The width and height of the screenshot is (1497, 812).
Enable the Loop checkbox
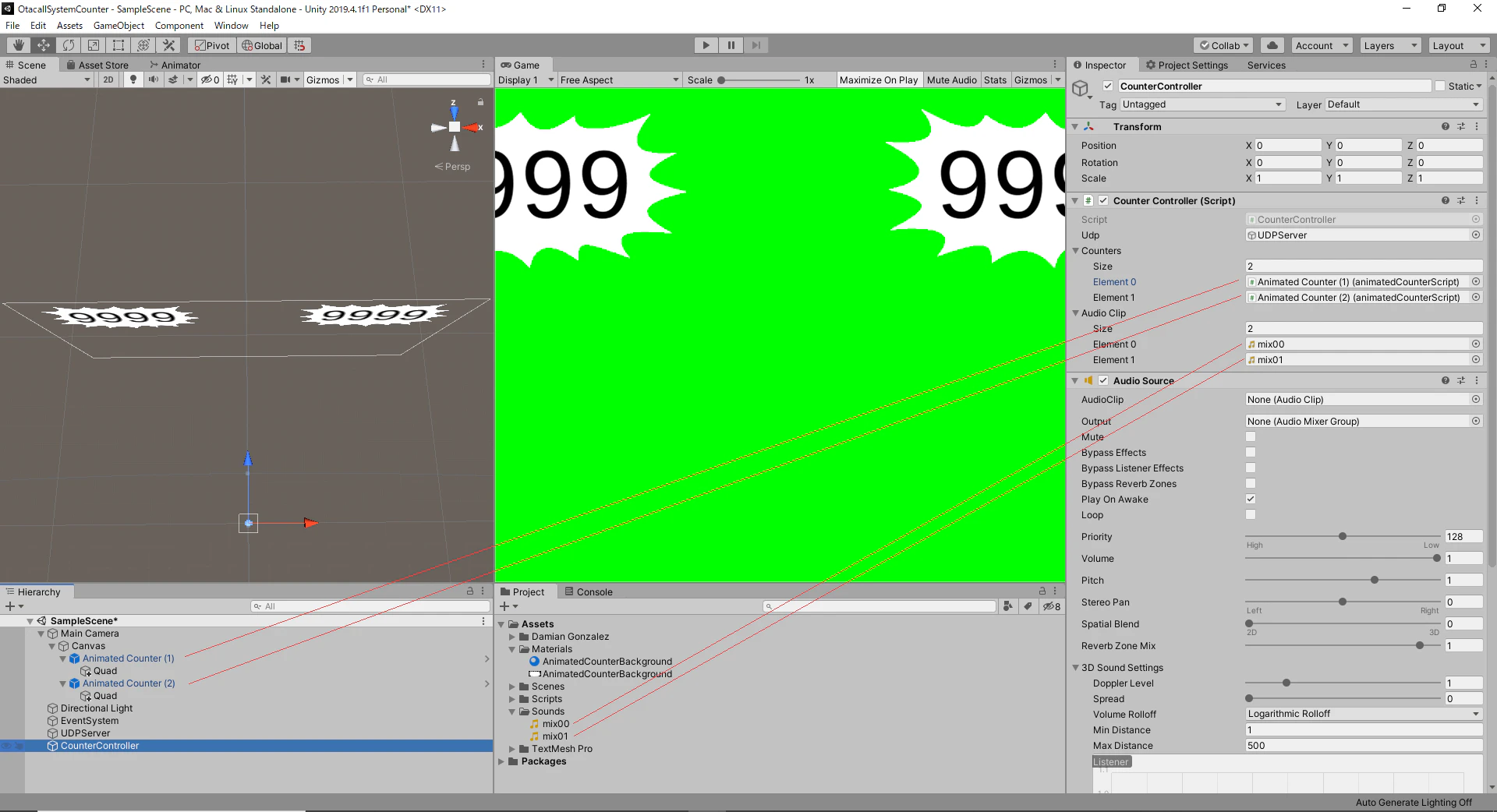1251,514
